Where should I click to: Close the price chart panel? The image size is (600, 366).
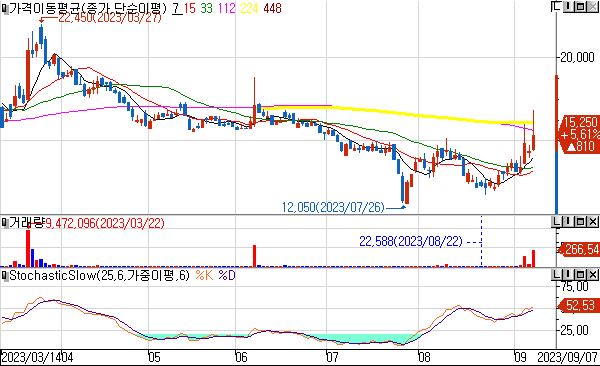click(593, 7)
